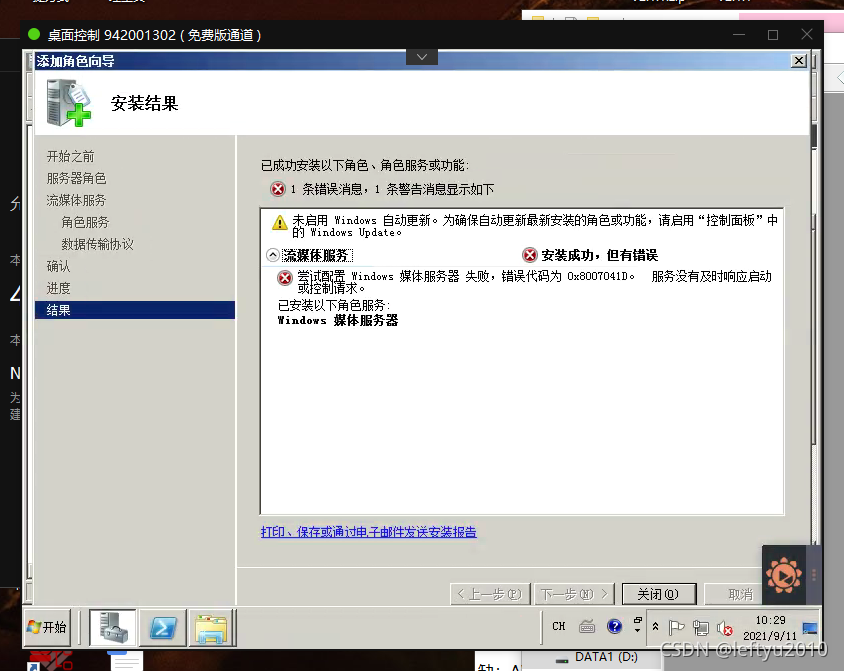The image size is (844, 671).
Task: Click the 安装成功，但有错误 status text
Action: (x=600, y=255)
